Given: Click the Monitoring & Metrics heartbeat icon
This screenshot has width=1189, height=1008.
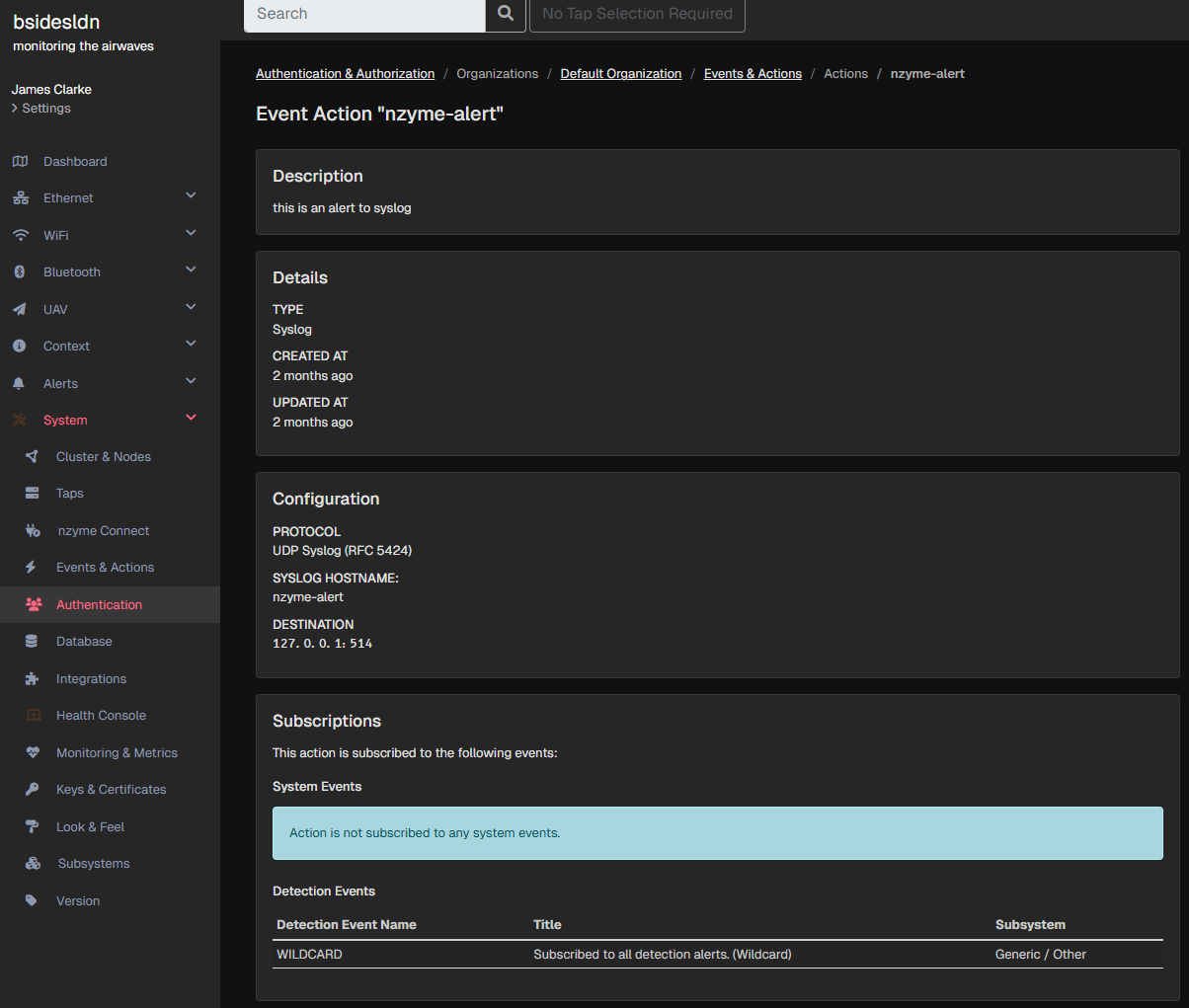Looking at the screenshot, I should pyautogui.click(x=33, y=753).
